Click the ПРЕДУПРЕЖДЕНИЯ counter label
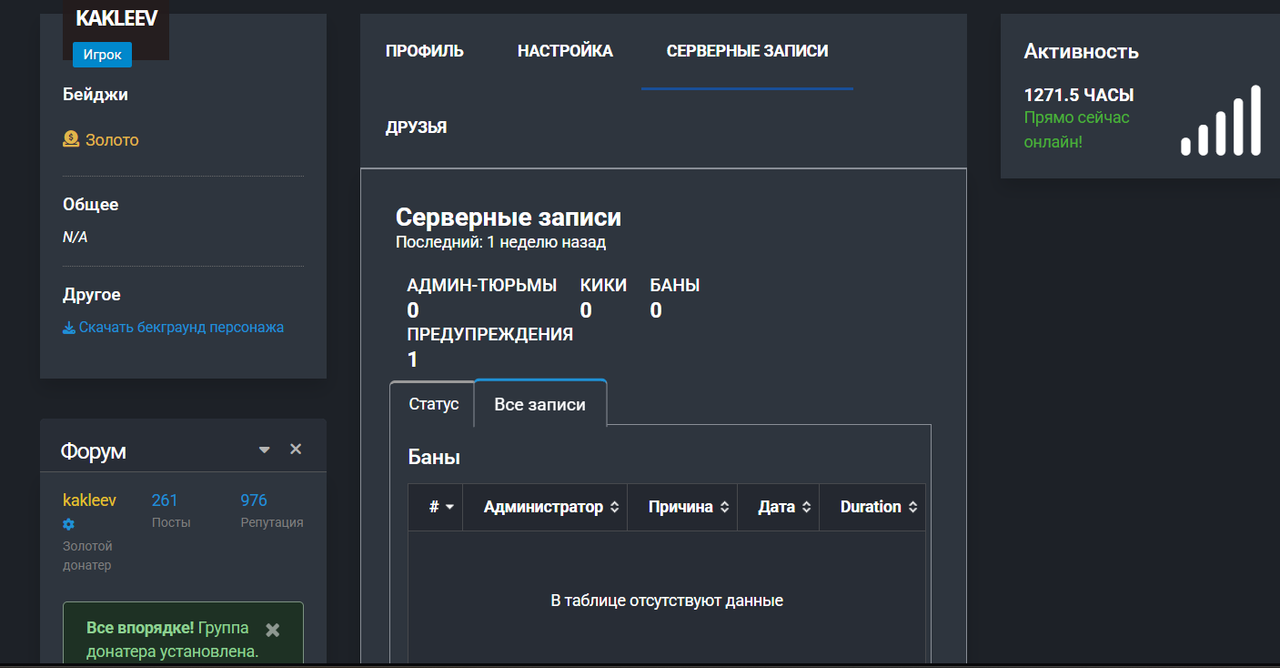1280x668 pixels. tap(490, 334)
